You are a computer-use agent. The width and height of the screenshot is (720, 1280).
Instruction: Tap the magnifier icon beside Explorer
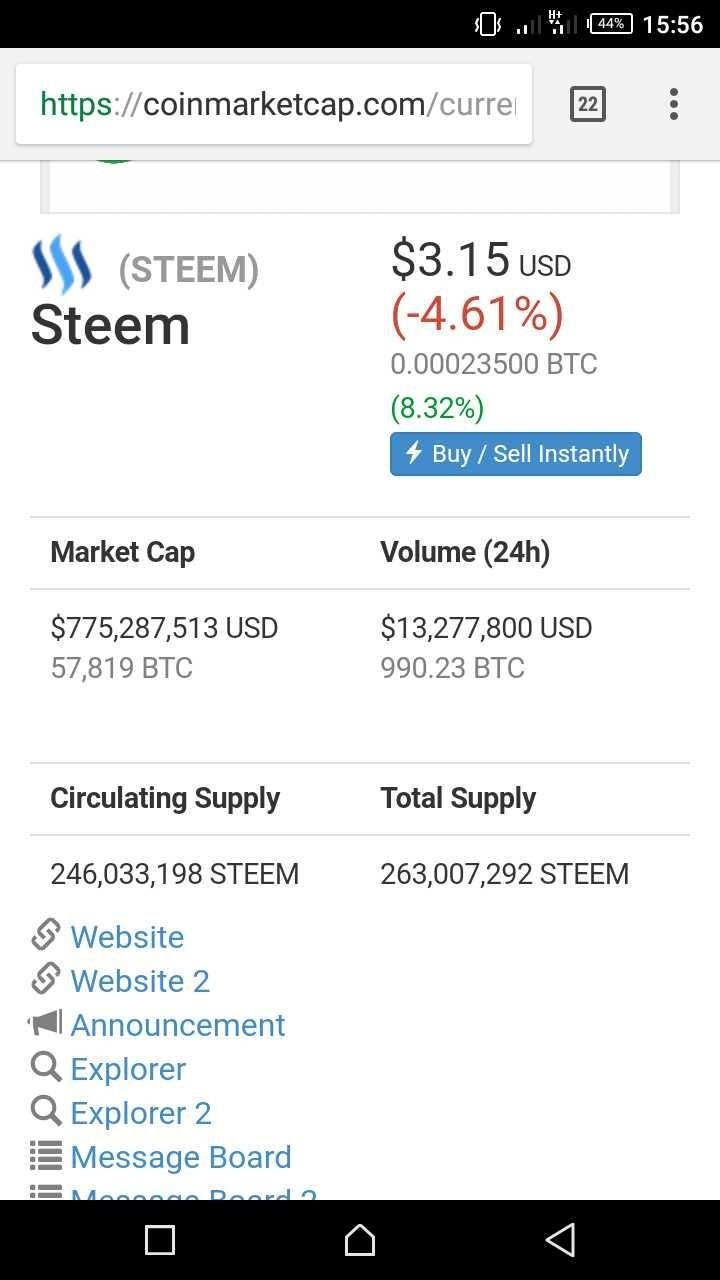pyautogui.click(x=46, y=1067)
